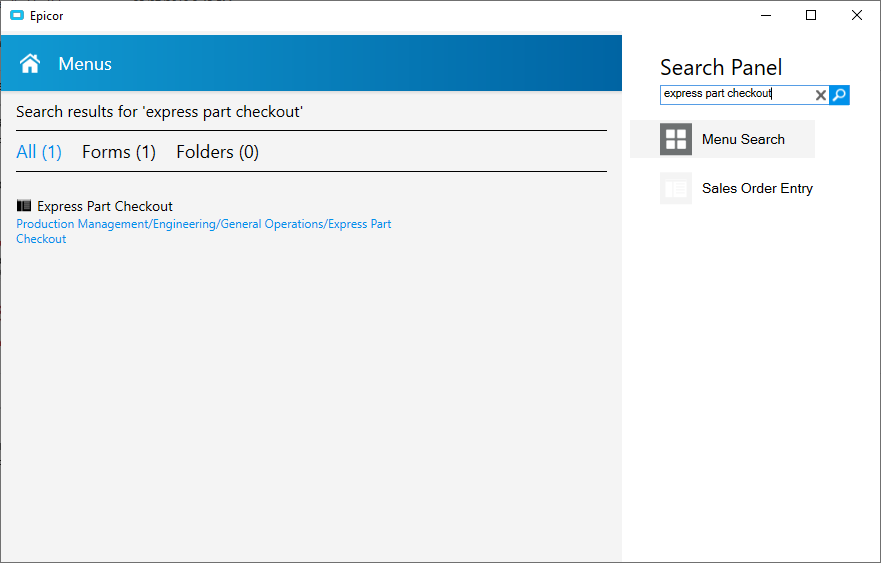This screenshot has height=563, width=881.
Task: Click the form icon beside Express Part Checkout
Action: coord(24,206)
